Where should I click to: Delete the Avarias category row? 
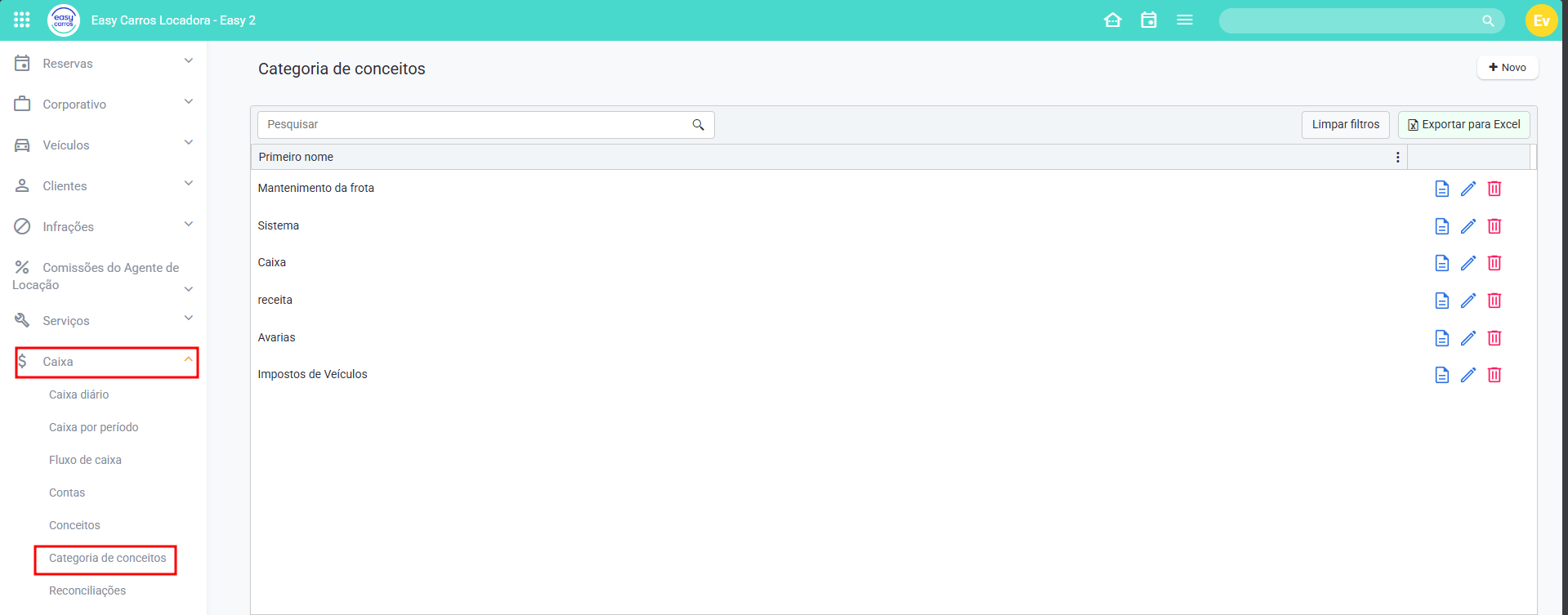point(1494,338)
